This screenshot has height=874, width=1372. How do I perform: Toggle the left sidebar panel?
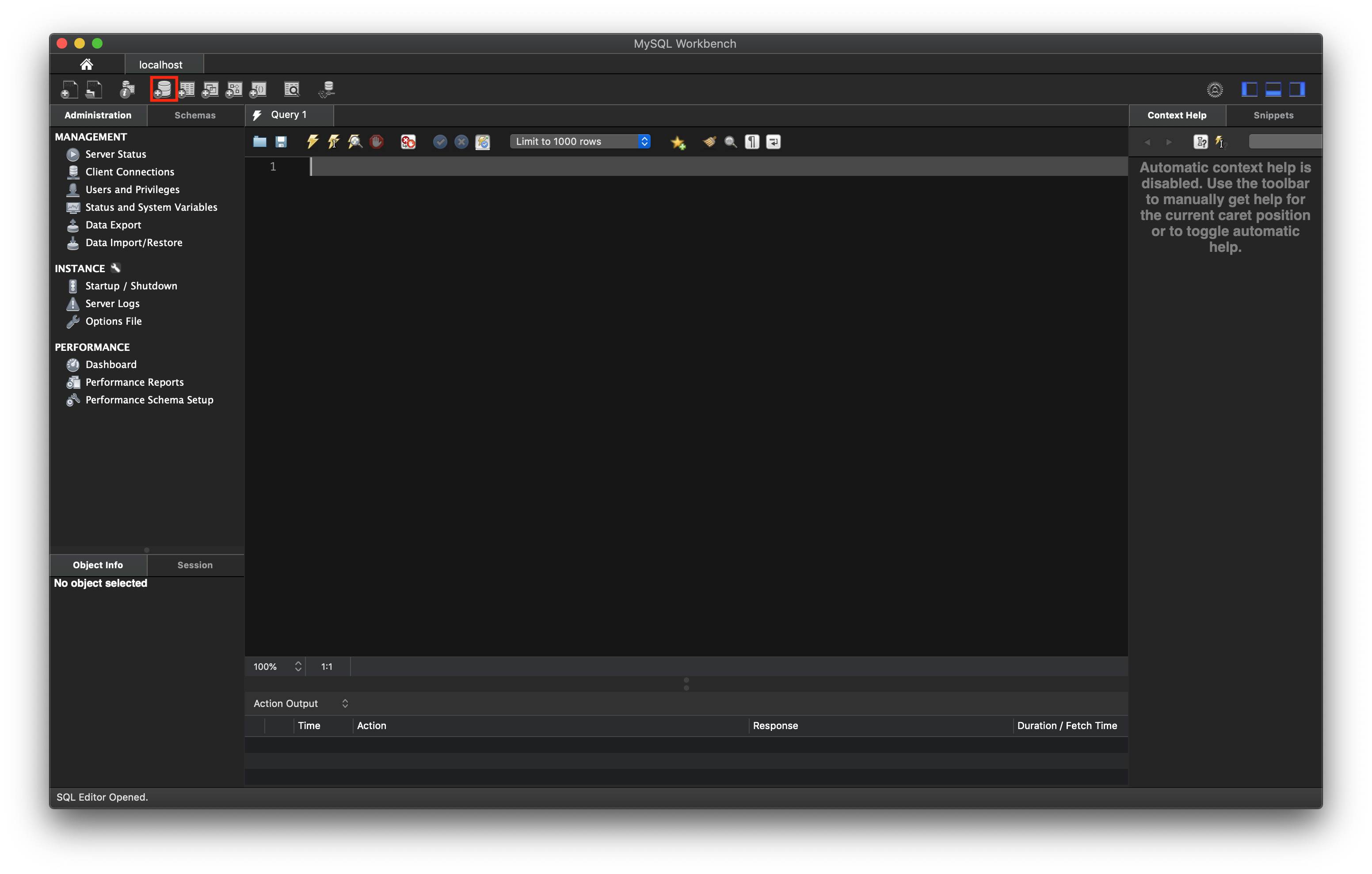(1250, 89)
